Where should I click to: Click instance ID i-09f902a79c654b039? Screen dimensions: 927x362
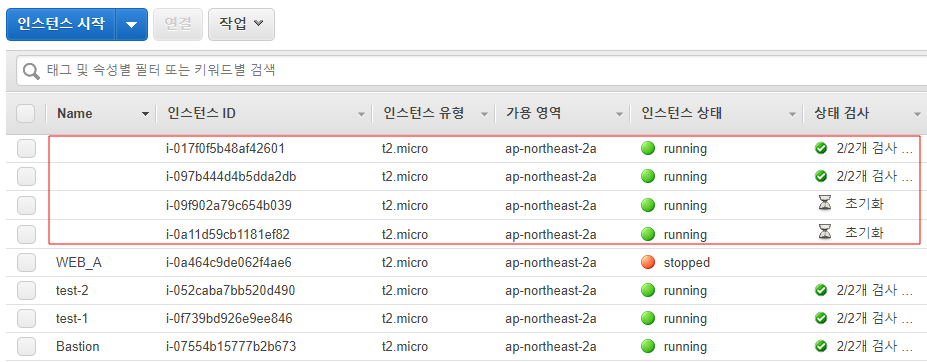[229, 205]
